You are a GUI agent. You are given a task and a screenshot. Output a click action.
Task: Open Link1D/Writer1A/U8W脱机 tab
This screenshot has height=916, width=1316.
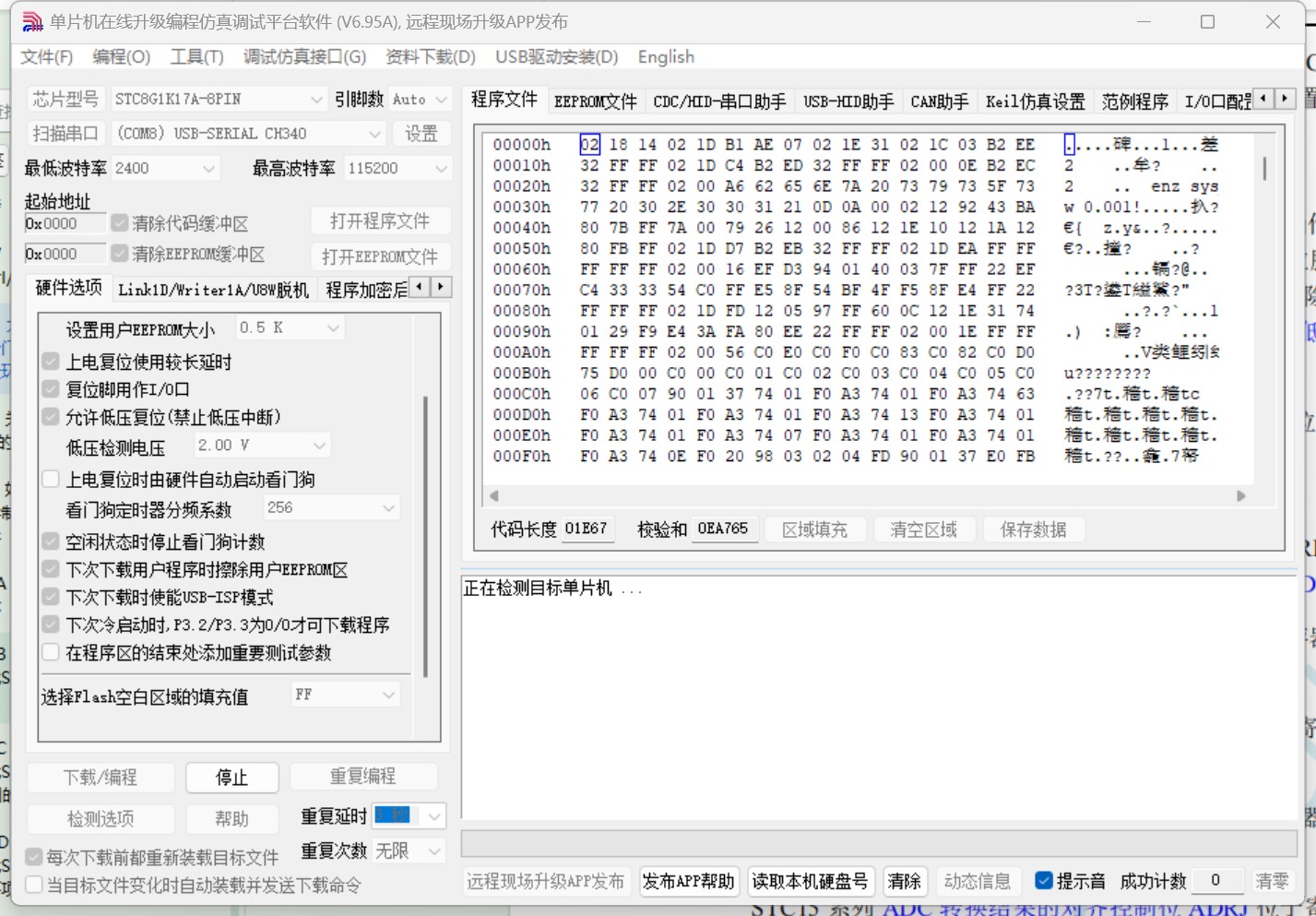point(213,290)
